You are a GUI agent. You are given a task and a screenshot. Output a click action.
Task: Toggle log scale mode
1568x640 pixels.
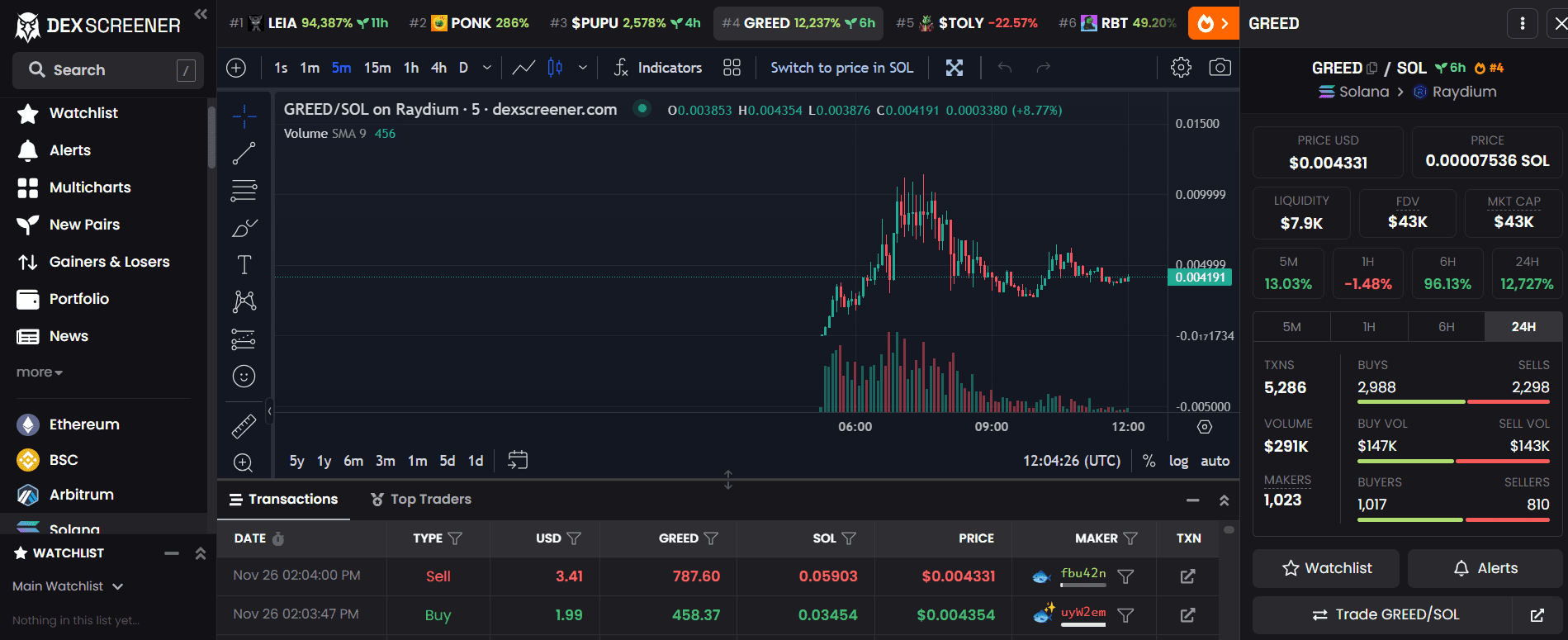coord(1178,461)
